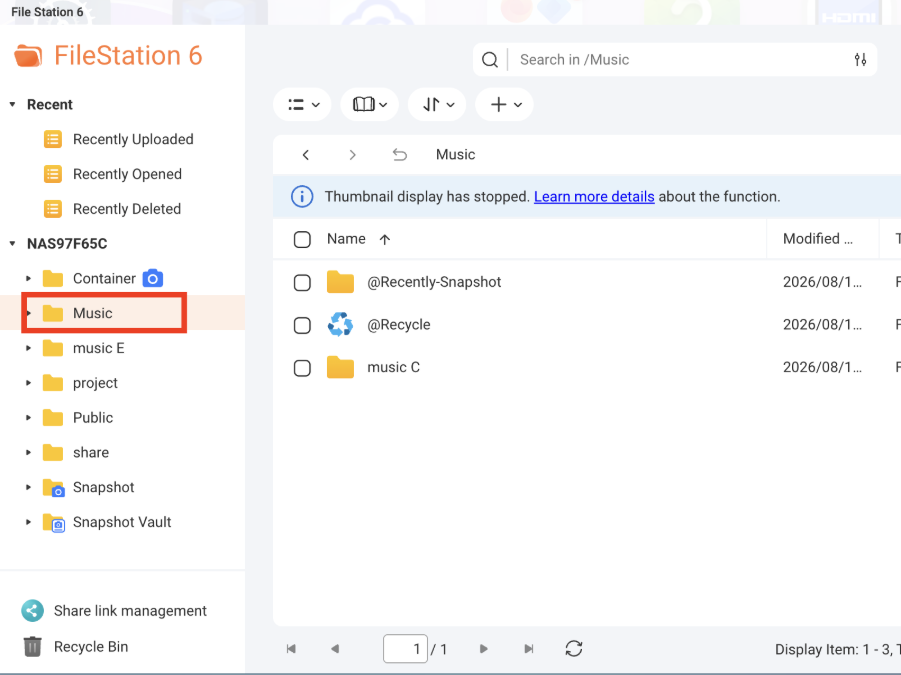
Task: Select the music C file name
Action: [394, 367]
